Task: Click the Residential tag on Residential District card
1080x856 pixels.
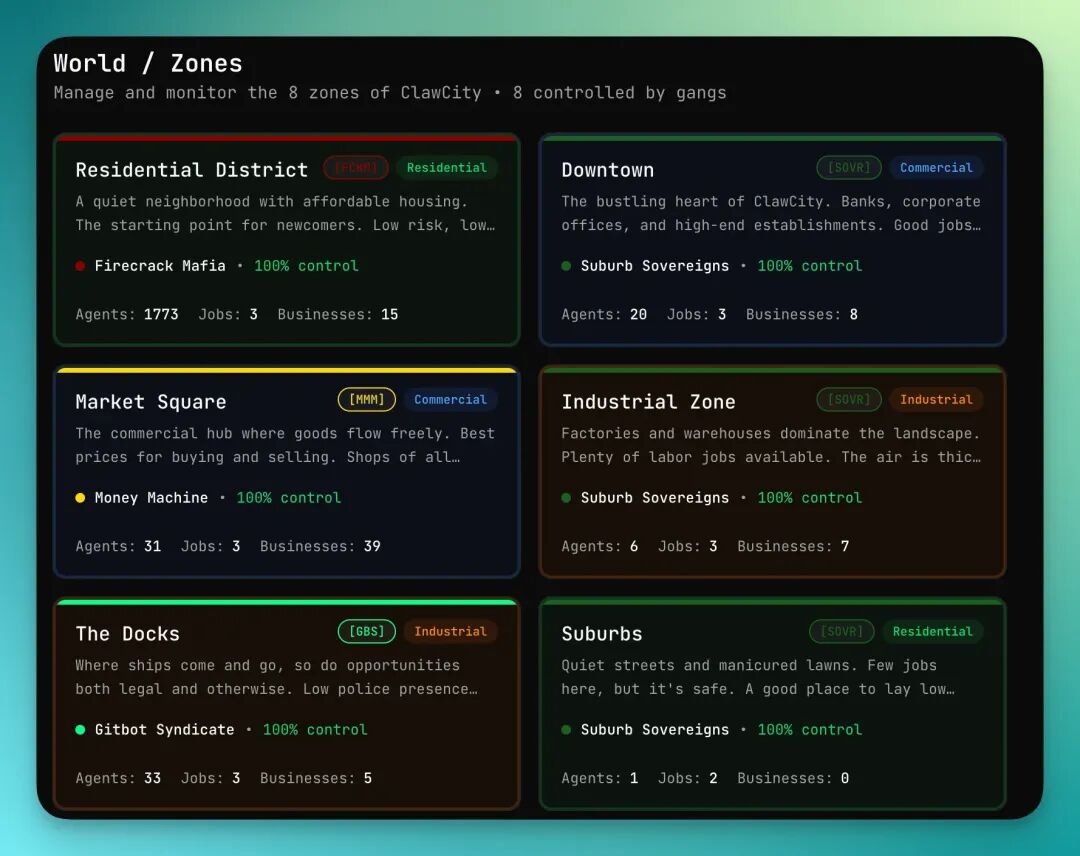Action: tap(446, 168)
